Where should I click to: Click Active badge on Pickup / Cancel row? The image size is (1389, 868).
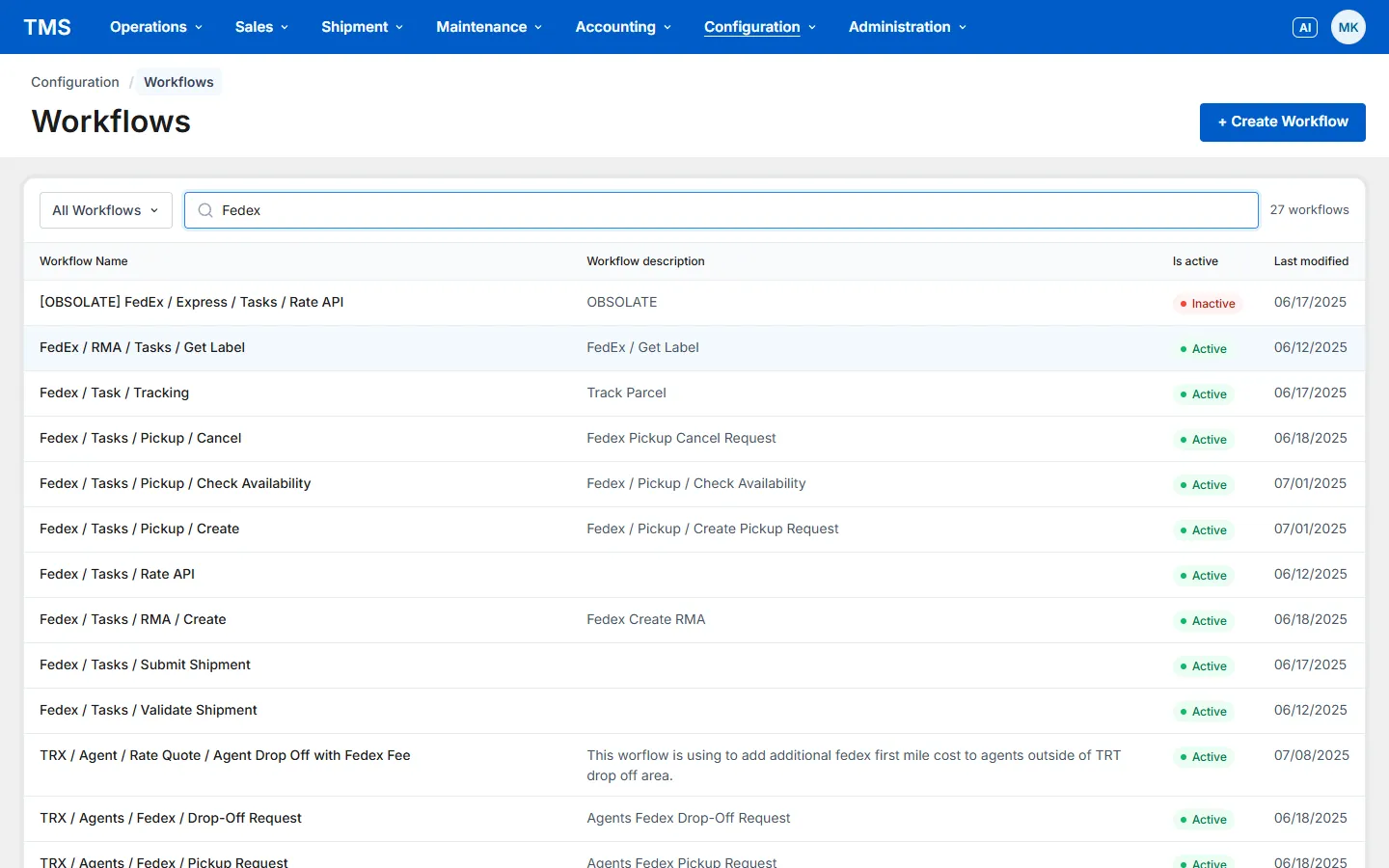(1203, 440)
